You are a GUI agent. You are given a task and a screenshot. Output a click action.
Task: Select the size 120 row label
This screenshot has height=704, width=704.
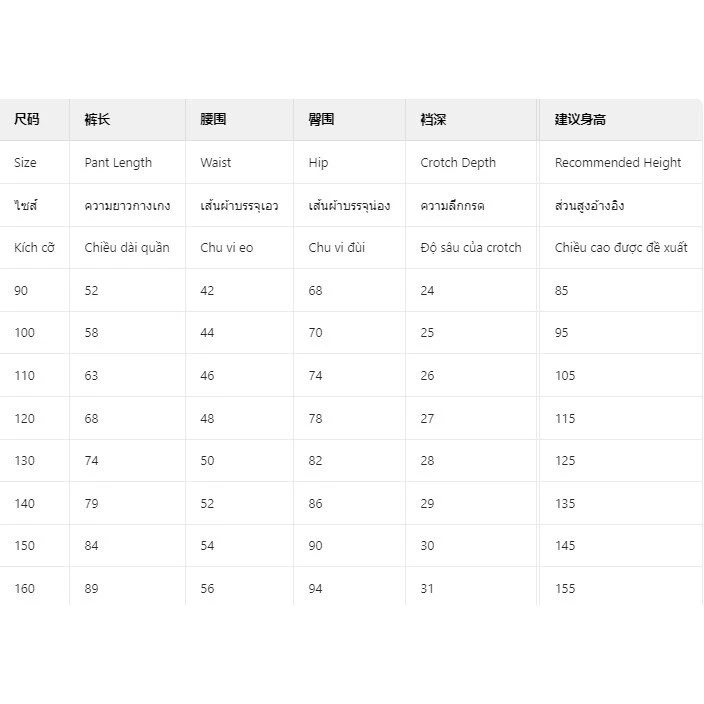click(24, 418)
